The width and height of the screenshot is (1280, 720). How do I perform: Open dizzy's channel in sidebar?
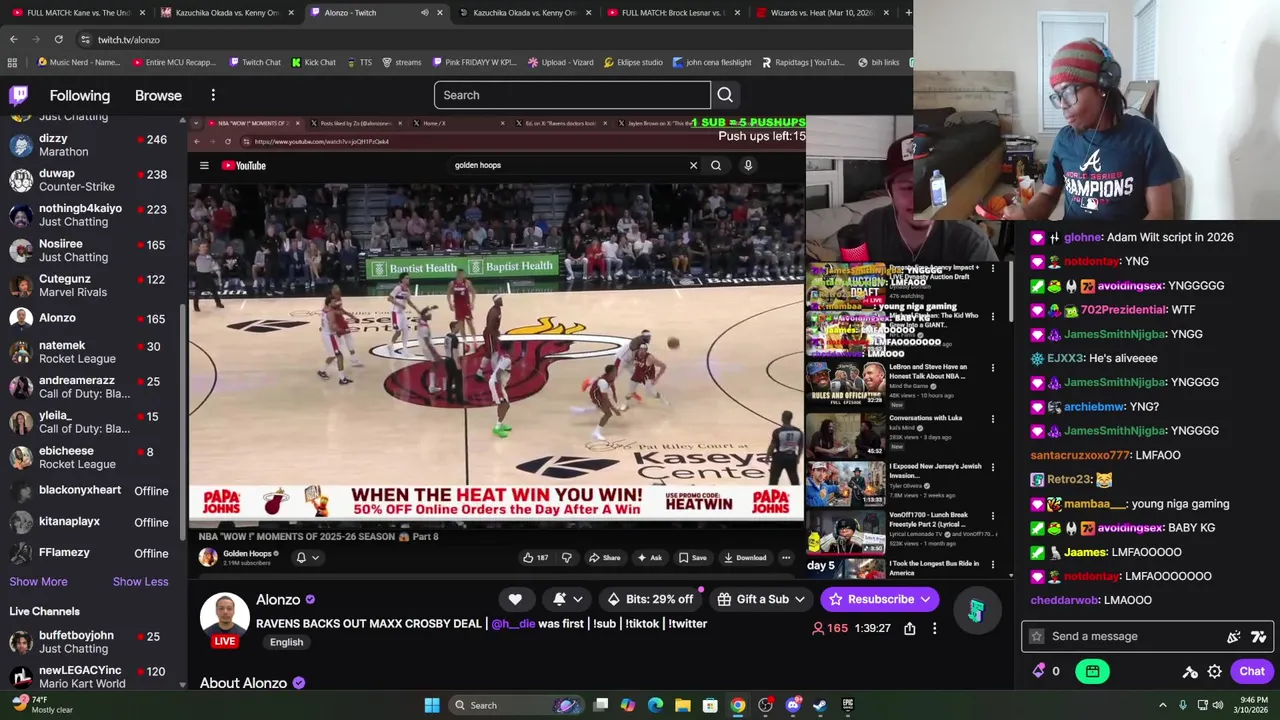click(x=90, y=145)
